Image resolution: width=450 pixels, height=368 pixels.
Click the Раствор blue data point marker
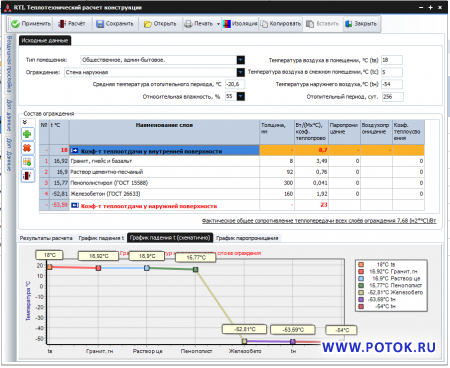[147, 268]
